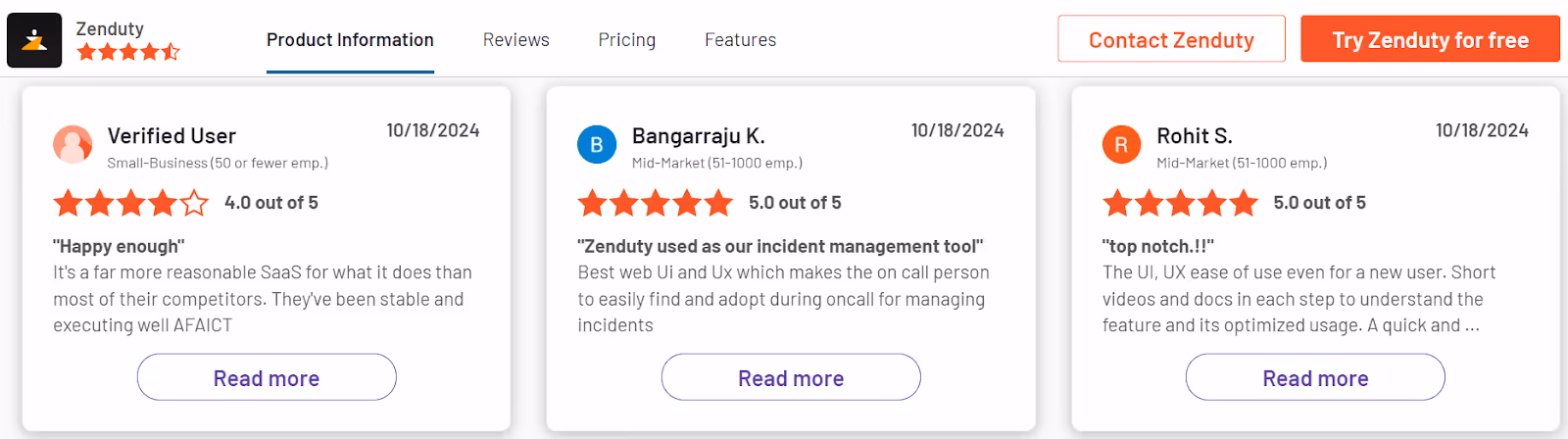Expand Bangarraju K.'s review via Read more
1568x439 pixels.
(x=791, y=377)
